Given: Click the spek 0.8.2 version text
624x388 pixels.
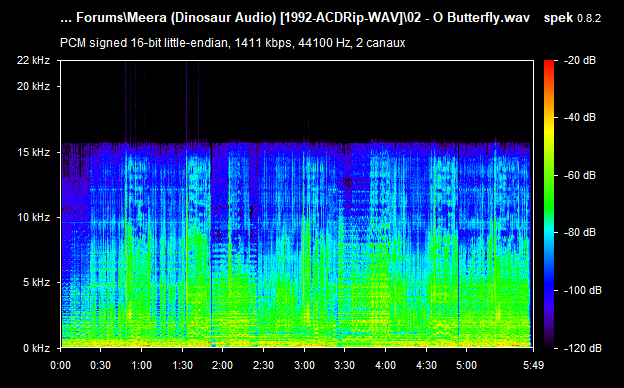Looking at the screenshot, I should point(572,18).
